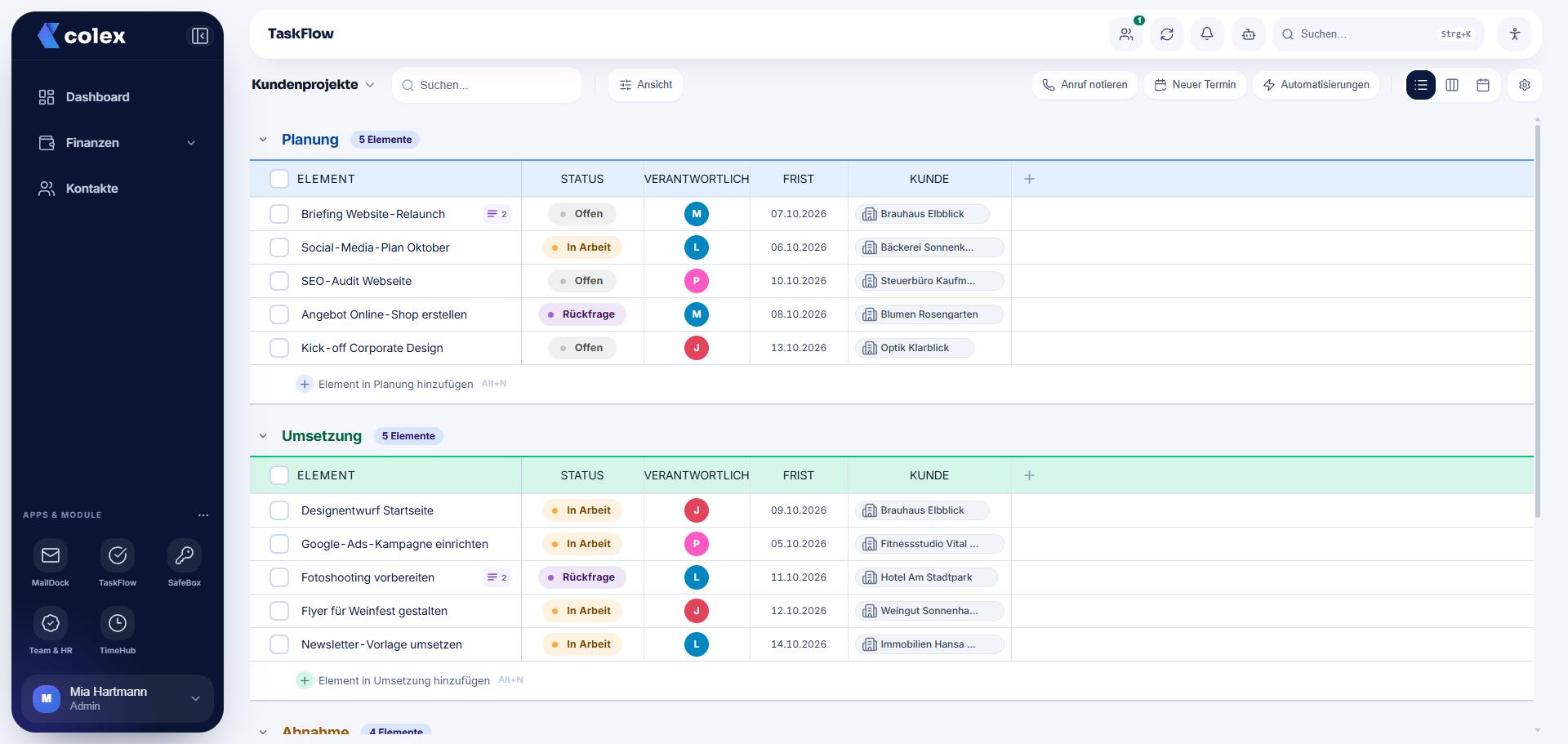Open view settings gear icon
Image resolution: width=1568 pixels, height=744 pixels.
1524,85
